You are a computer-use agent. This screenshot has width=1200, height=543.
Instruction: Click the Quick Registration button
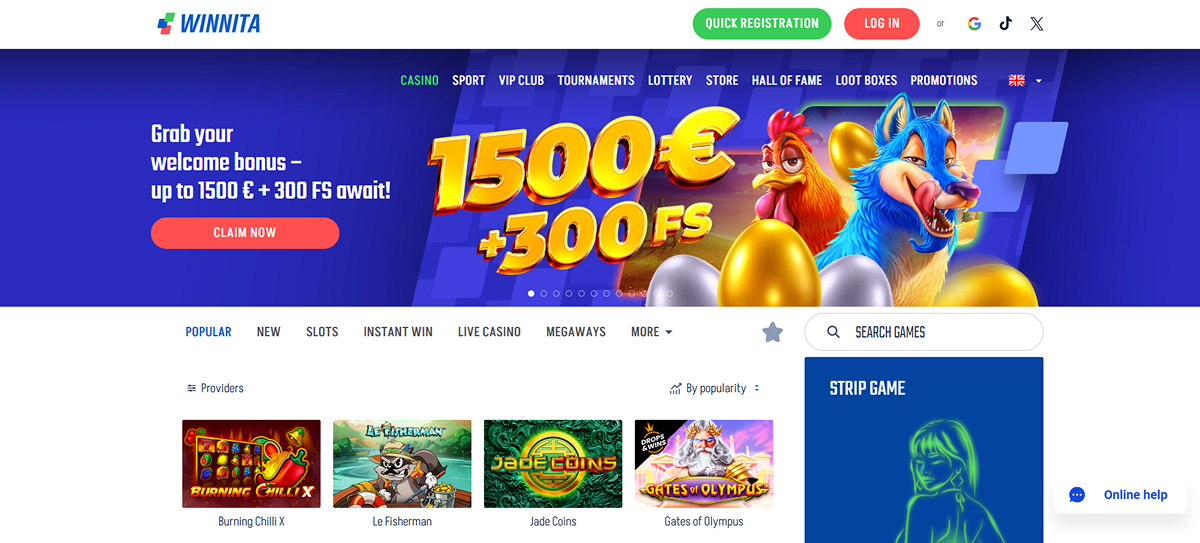point(762,23)
